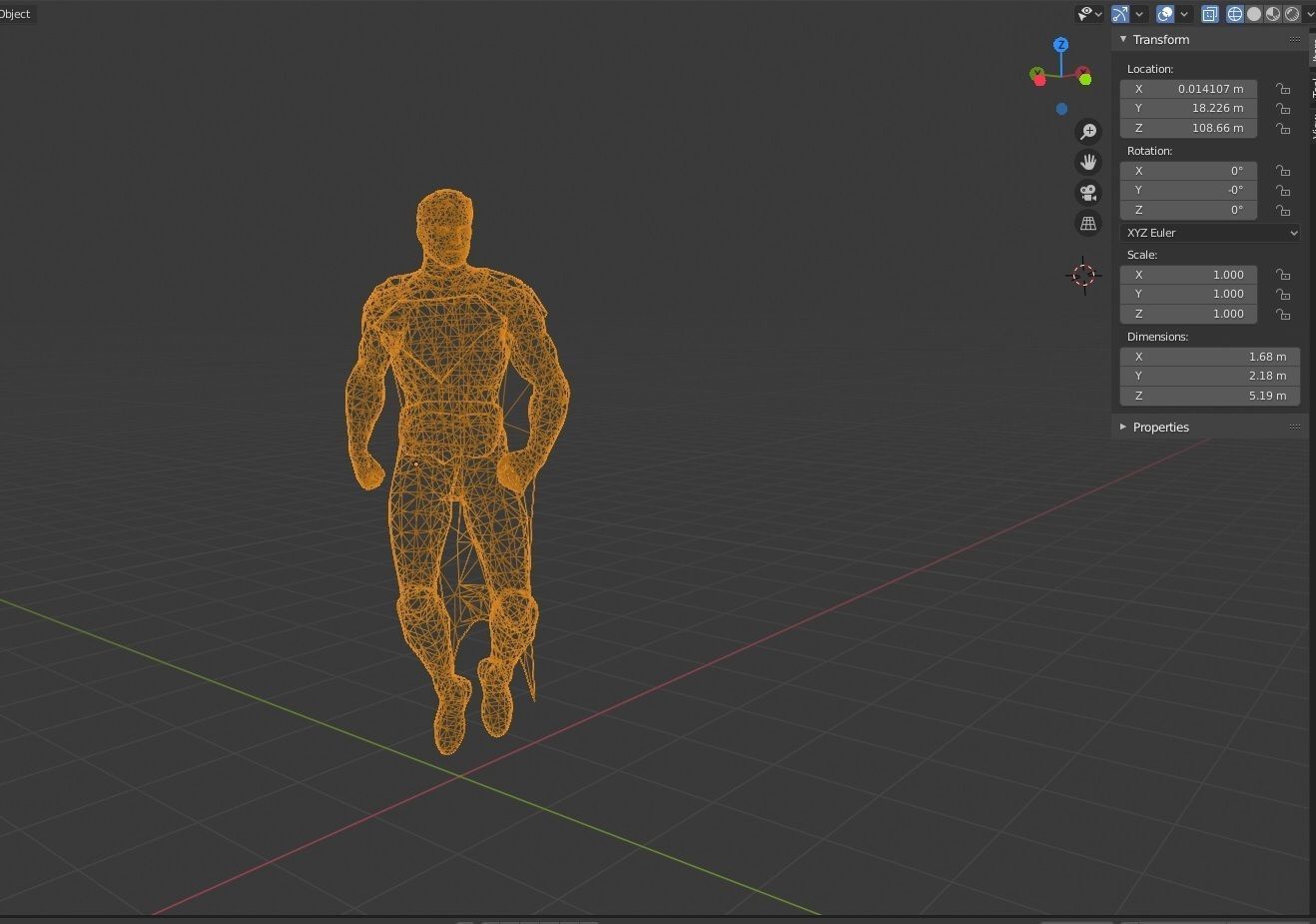
Task: Lock the Location X value
Action: [1283, 89]
